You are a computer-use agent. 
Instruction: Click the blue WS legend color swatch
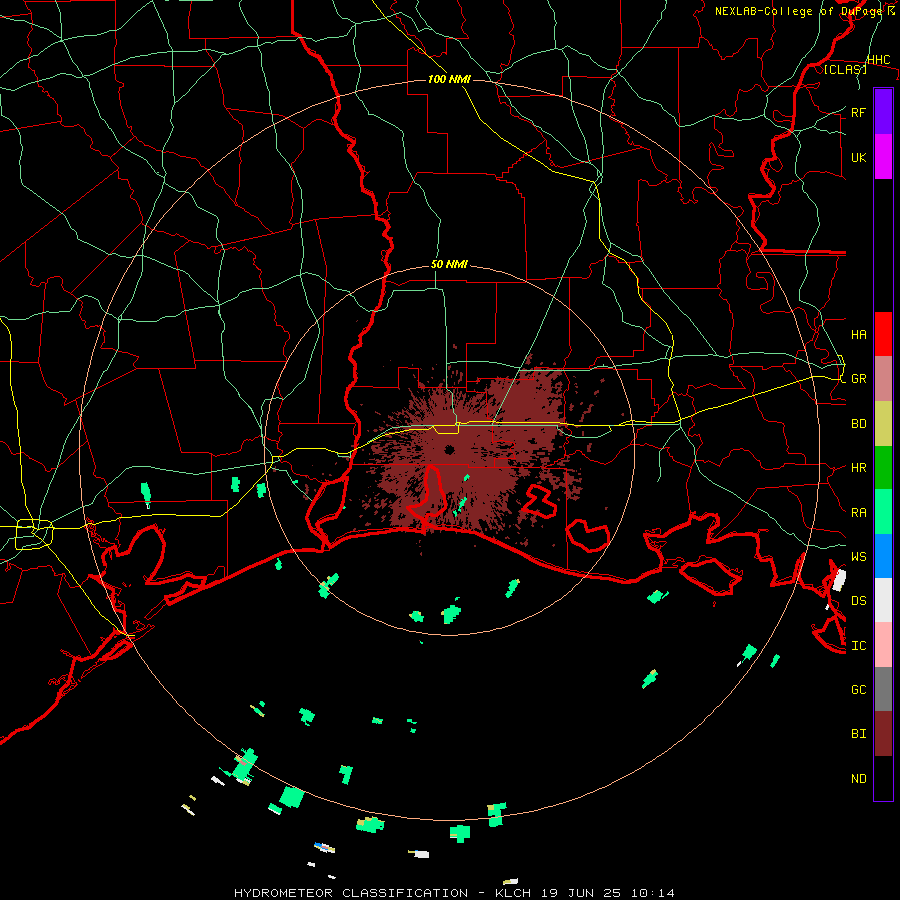pos(883,556)
